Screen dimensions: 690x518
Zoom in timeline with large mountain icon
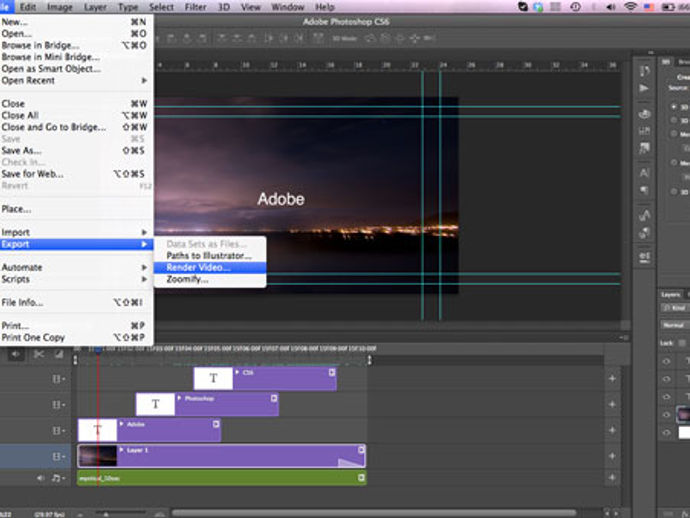160,514
